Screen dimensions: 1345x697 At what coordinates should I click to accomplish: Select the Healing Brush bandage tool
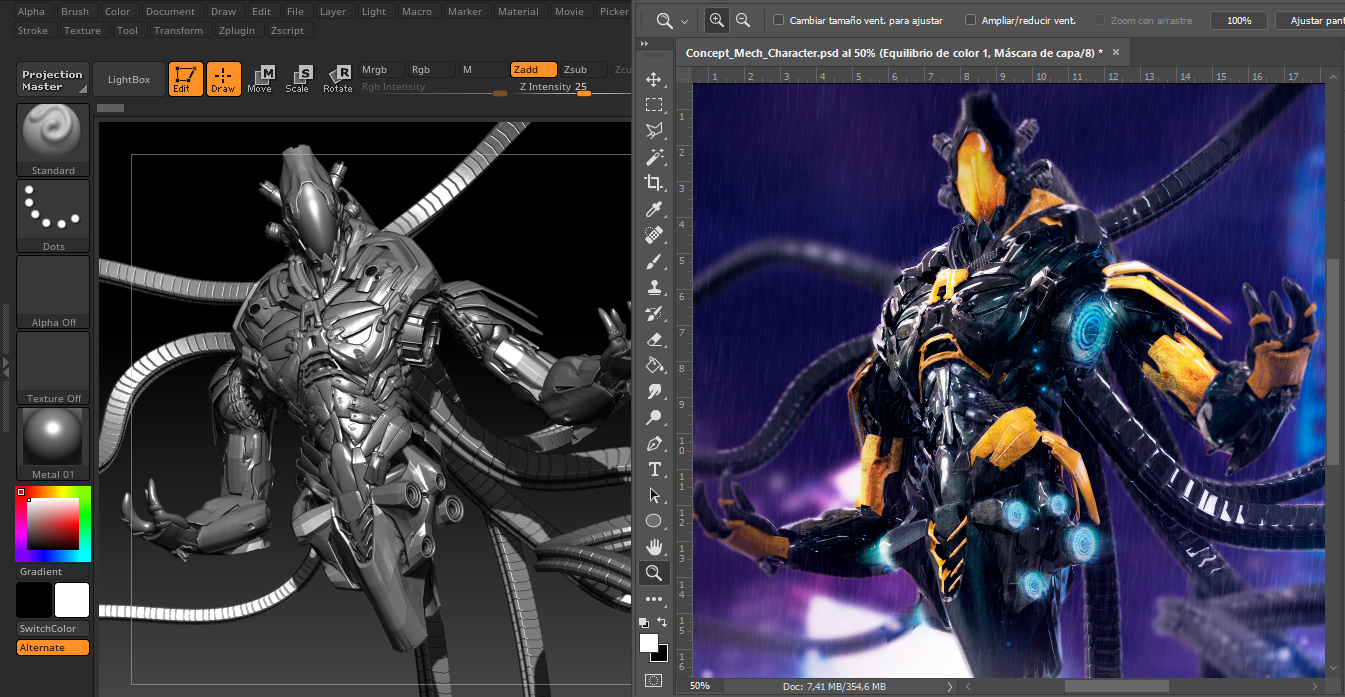654,235
